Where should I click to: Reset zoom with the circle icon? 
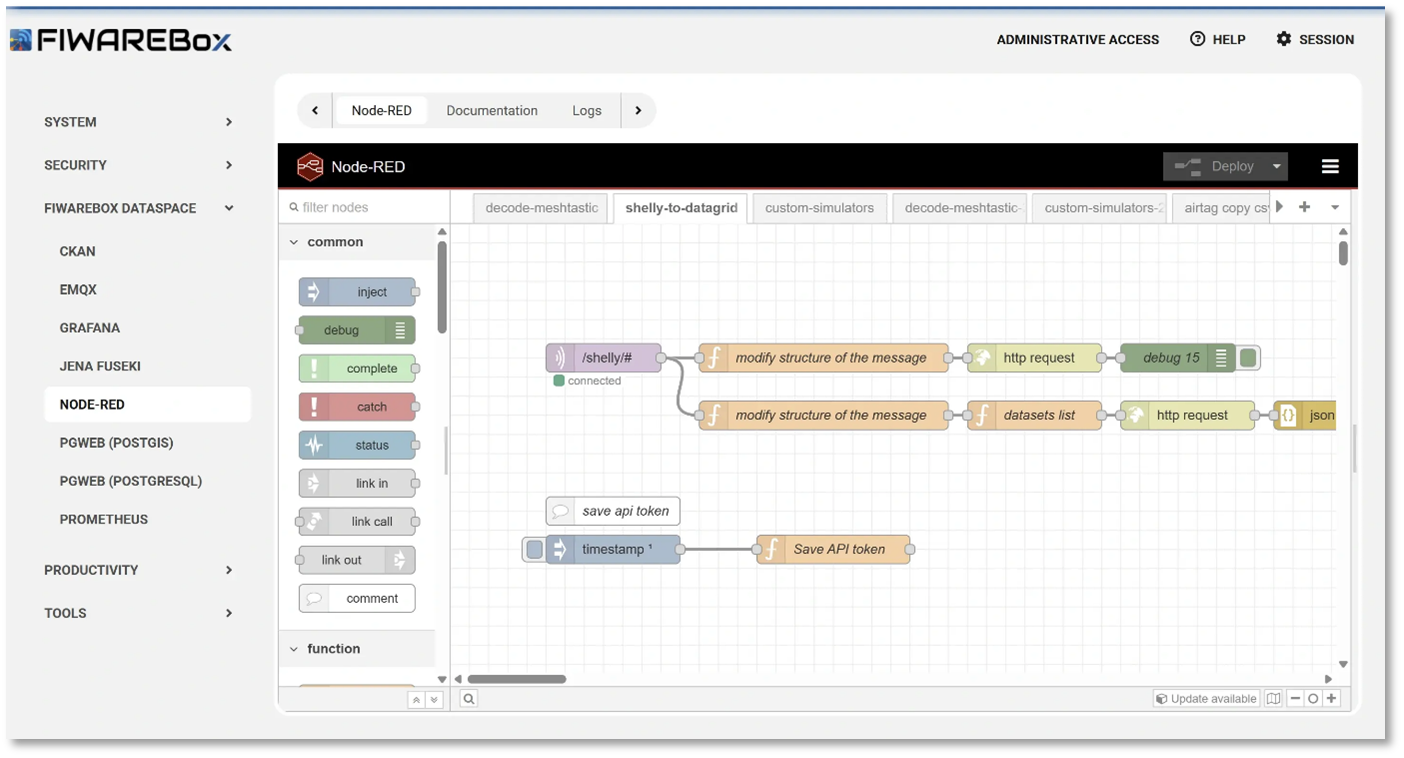1313,698
